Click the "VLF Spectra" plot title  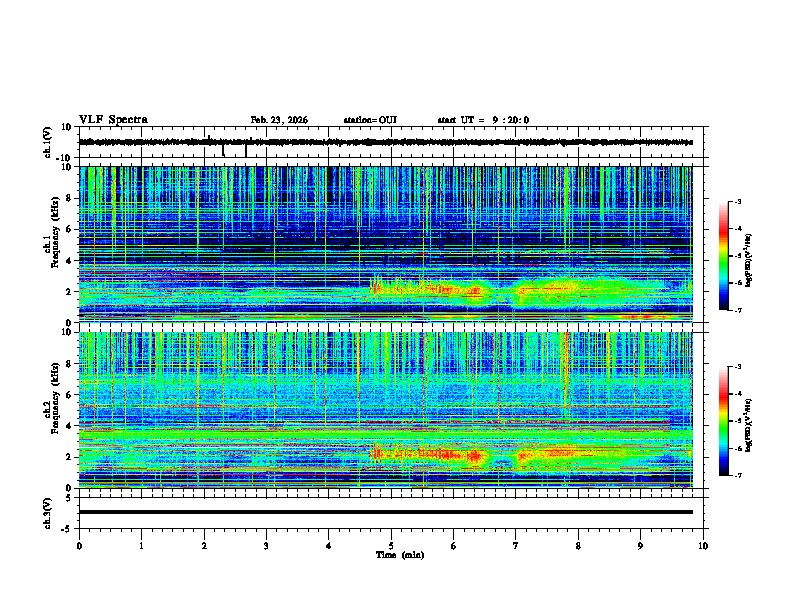tap(113, 120)
